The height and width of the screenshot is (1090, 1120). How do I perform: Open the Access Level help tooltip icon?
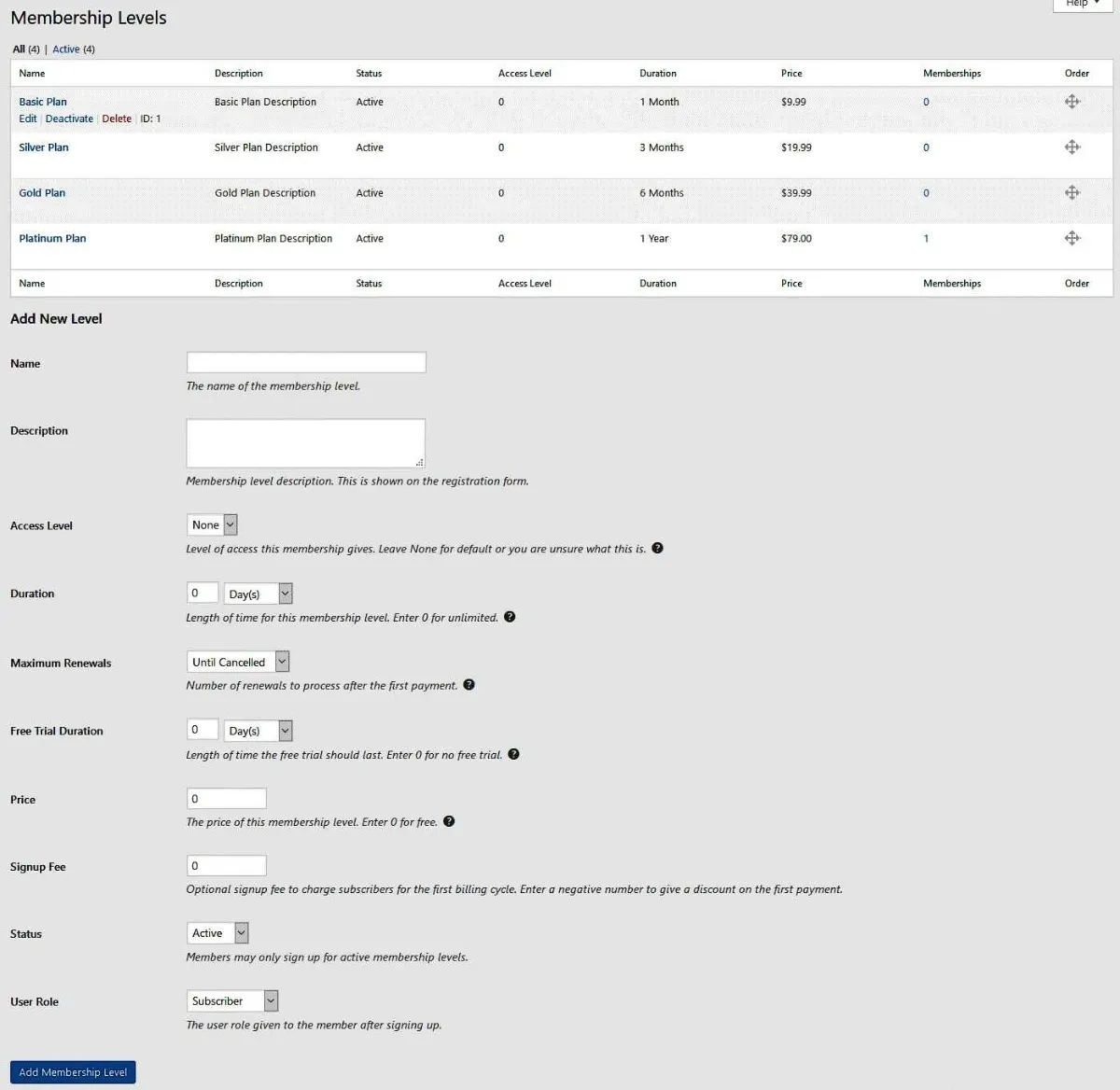click(x=657, y=548)
